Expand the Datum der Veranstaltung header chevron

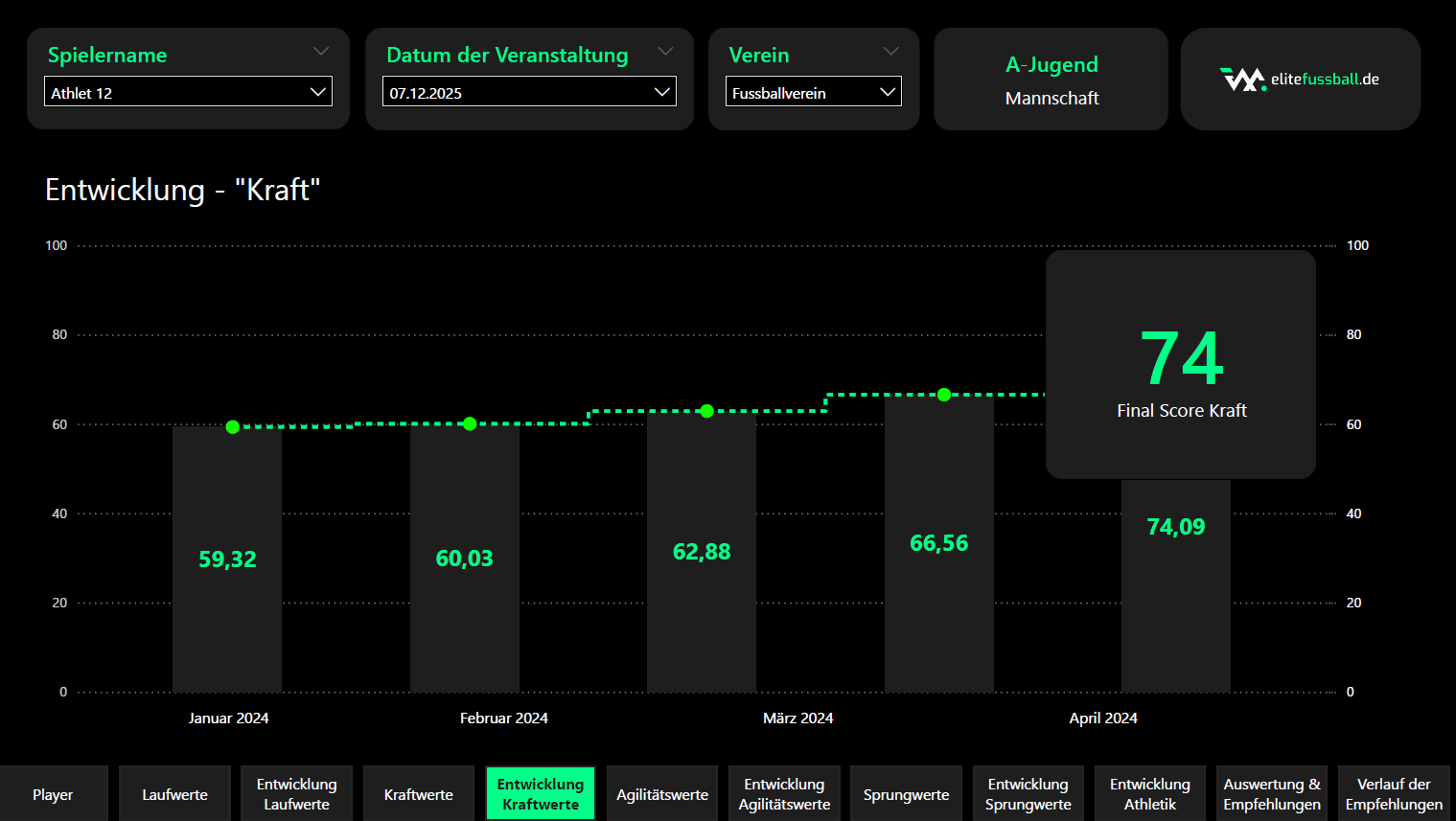coord(665,52)
